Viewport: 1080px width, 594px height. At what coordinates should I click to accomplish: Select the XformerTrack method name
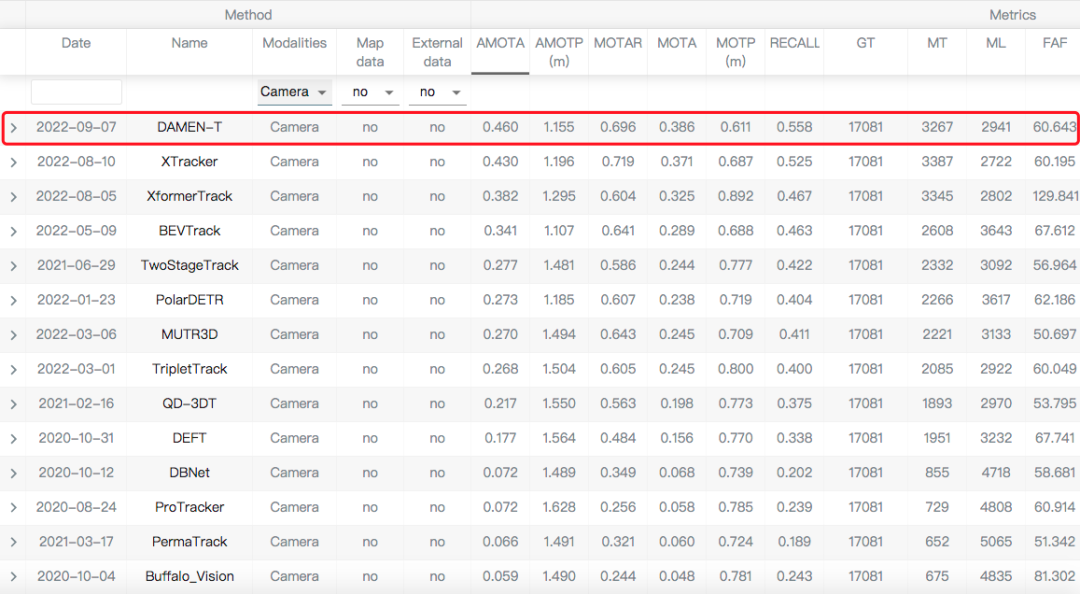point(189,197)
